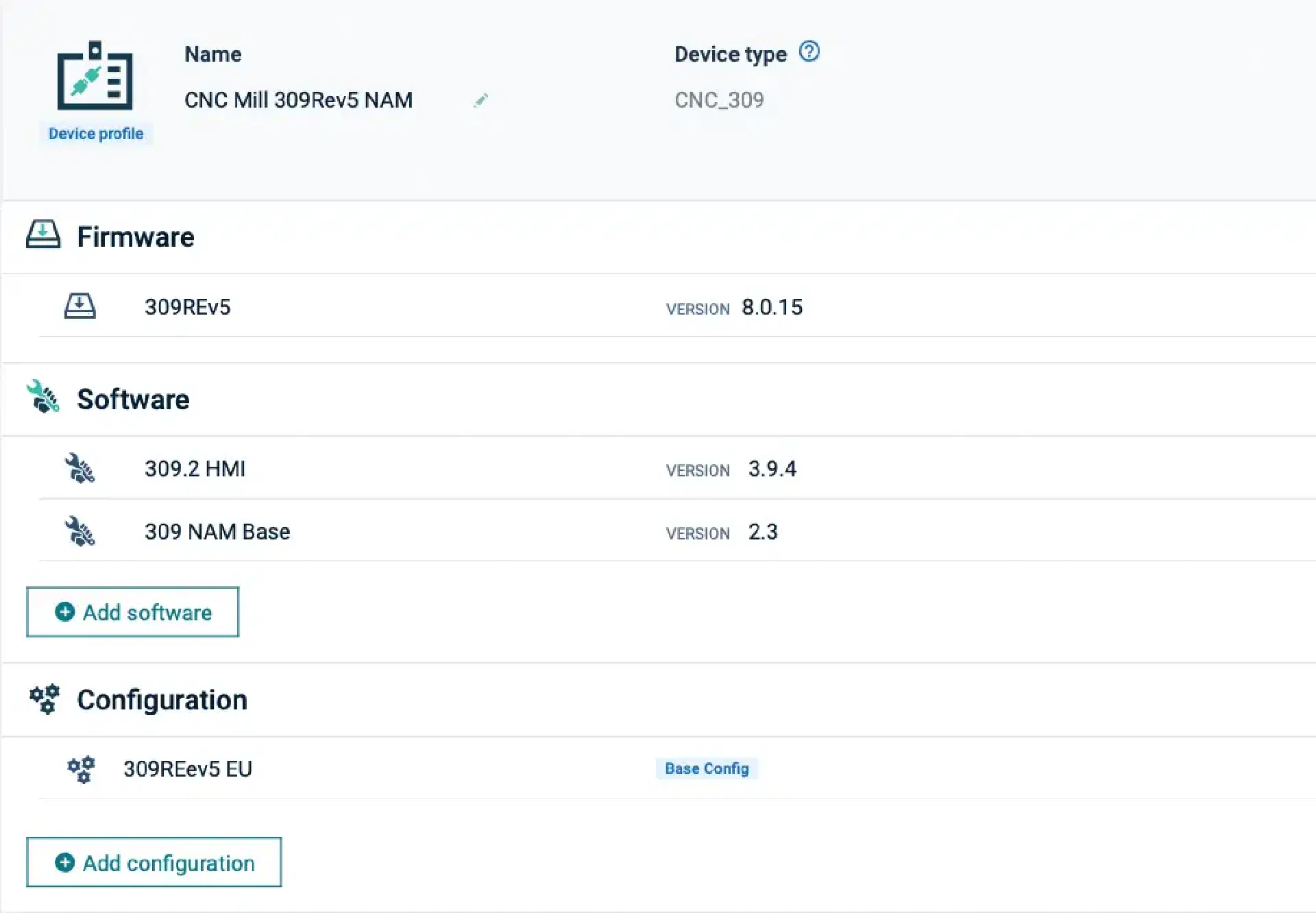Click the gears icon beside 309REev5 EU
This screenshot has width=1316, height=913.
point(81,768)
